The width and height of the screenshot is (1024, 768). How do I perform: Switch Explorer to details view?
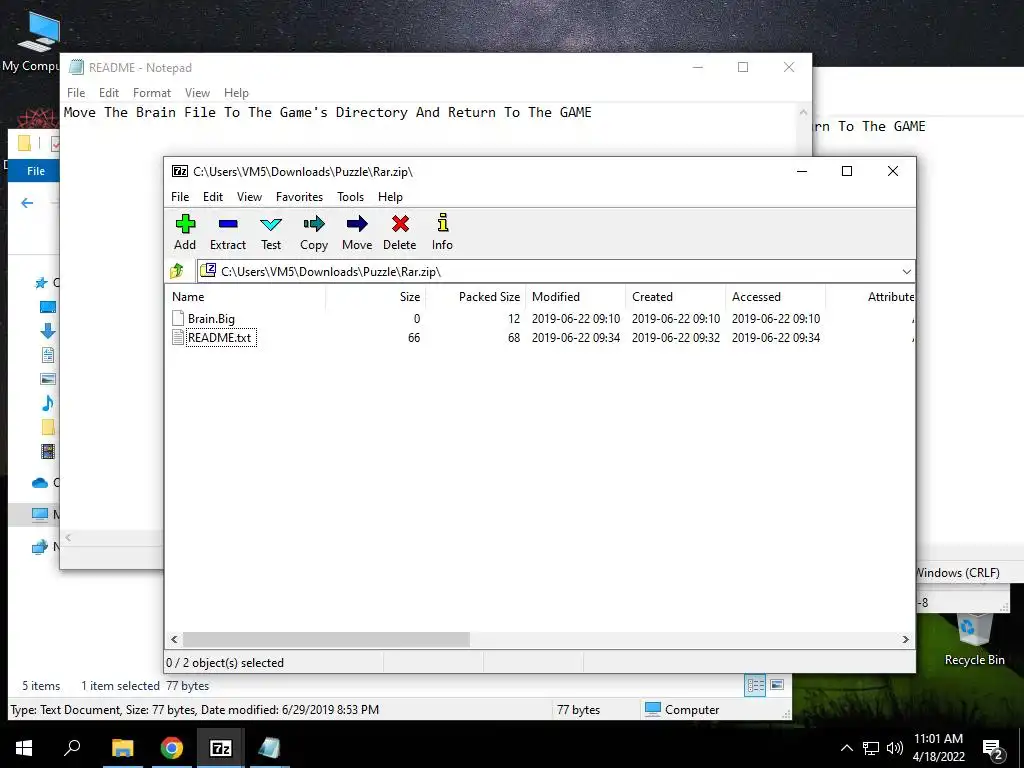pyautogui.click(x=756, y=685)
